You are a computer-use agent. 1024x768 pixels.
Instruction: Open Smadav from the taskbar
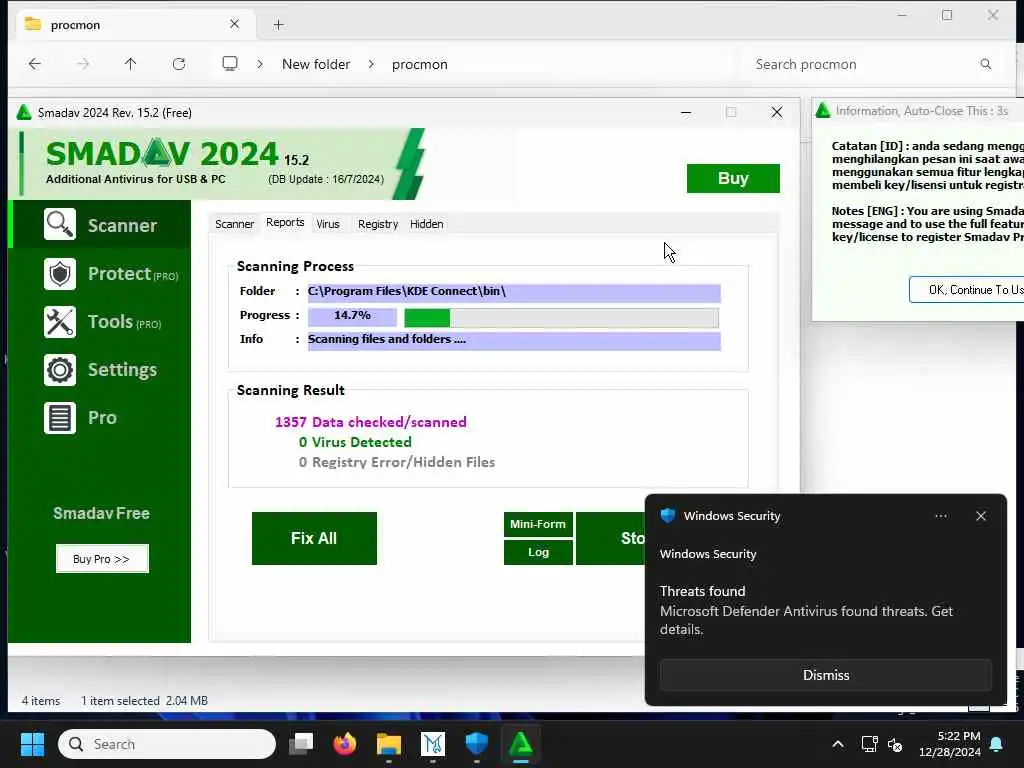tap(520, 744)
